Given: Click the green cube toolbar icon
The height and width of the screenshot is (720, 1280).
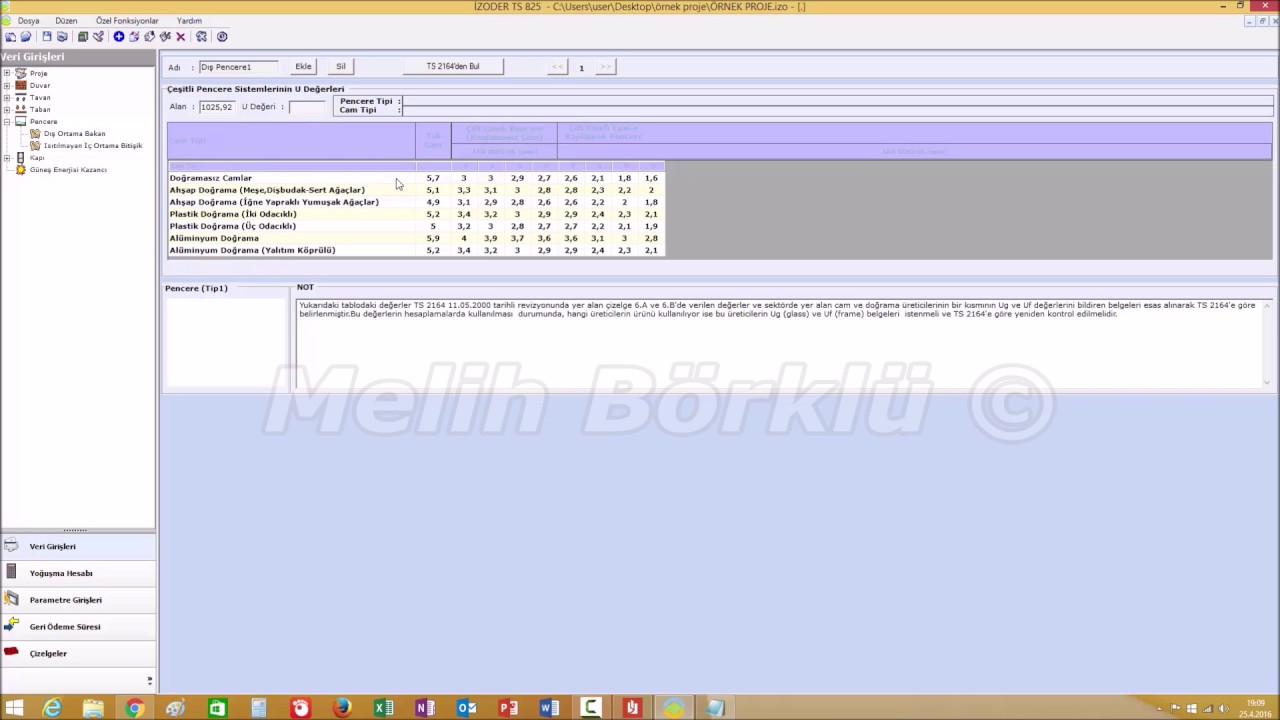Looking at the screenshot, I should point(83,37).
